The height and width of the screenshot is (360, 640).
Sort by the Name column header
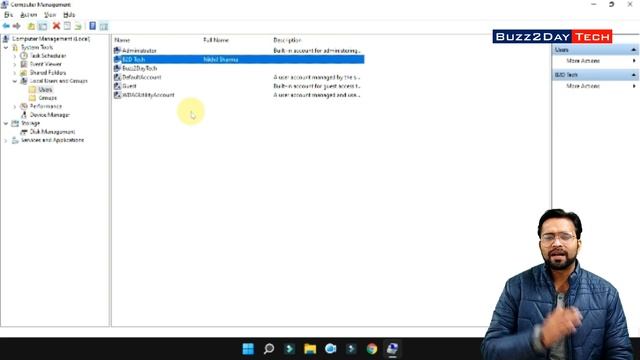(122, 40)
